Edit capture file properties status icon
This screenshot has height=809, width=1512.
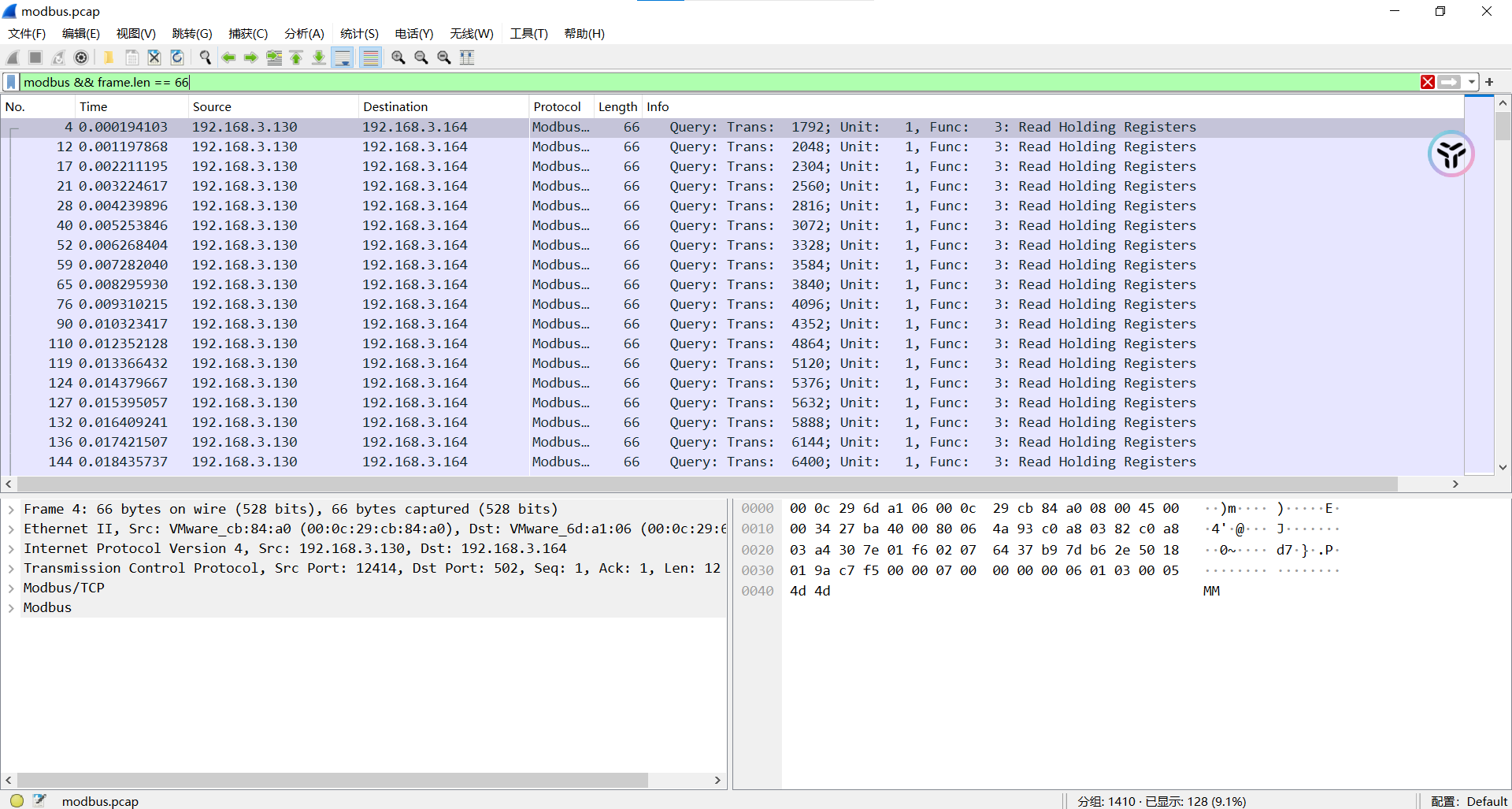click(40, 800)
